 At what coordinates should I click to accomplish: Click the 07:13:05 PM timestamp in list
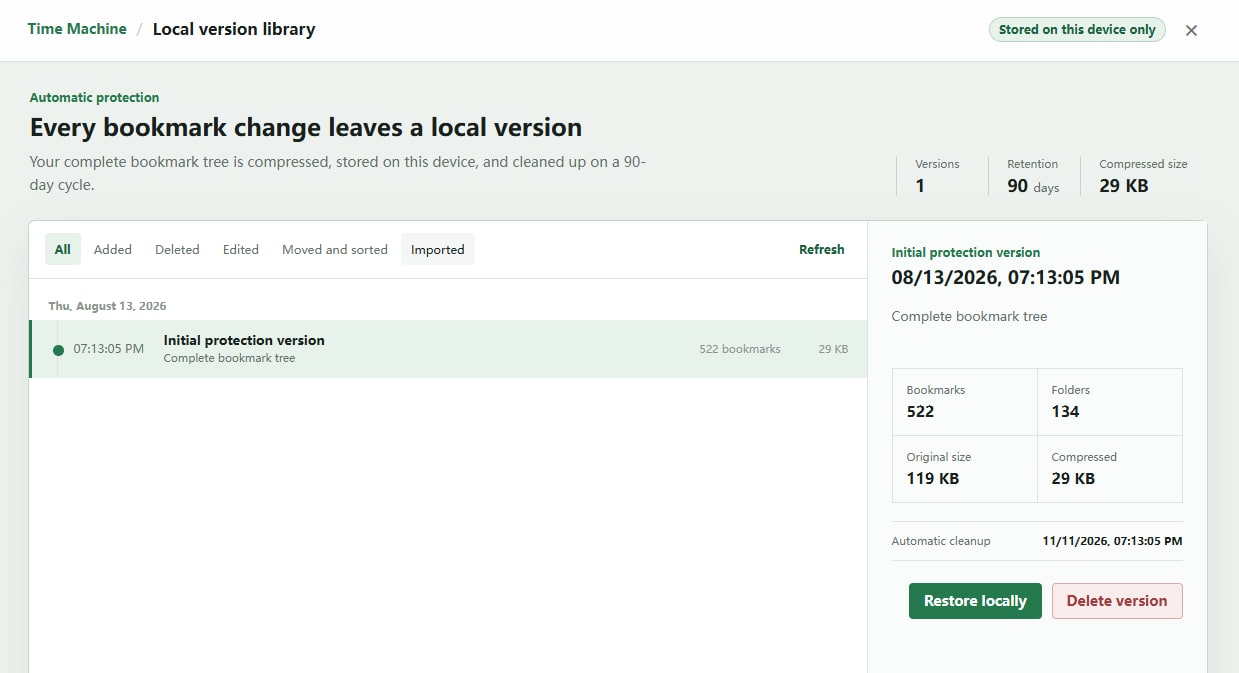[x=109, y=349]
